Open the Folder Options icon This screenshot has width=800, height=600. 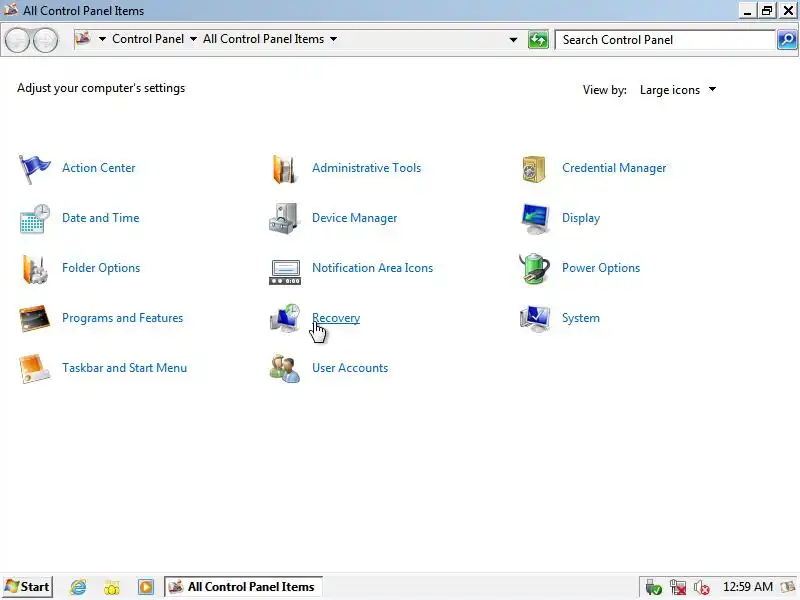click(34, 269)
